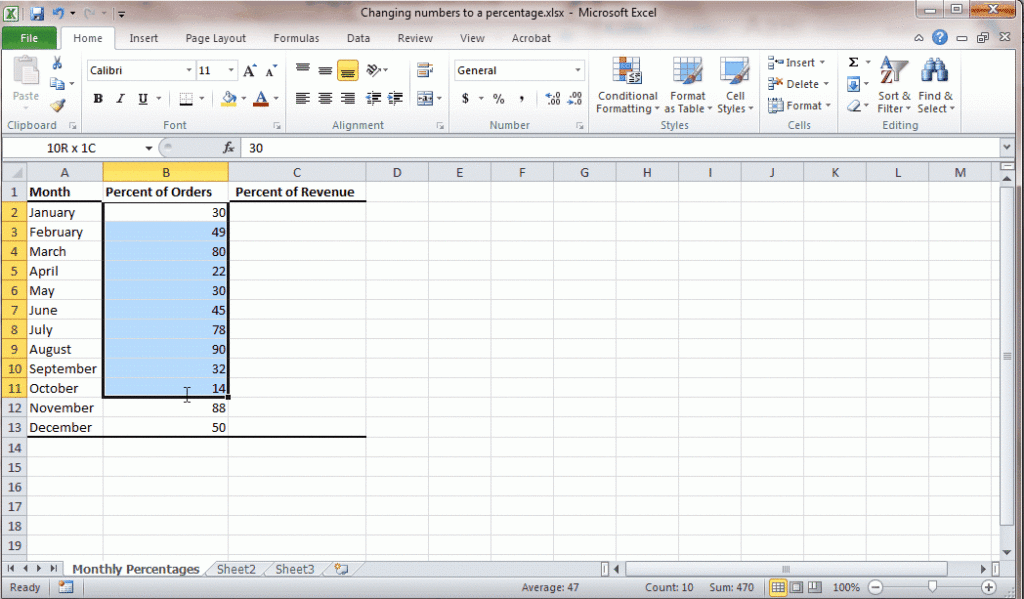Click Decrease Decimal icon
This screenshot has width=1024, height=599.
[575, 99]
